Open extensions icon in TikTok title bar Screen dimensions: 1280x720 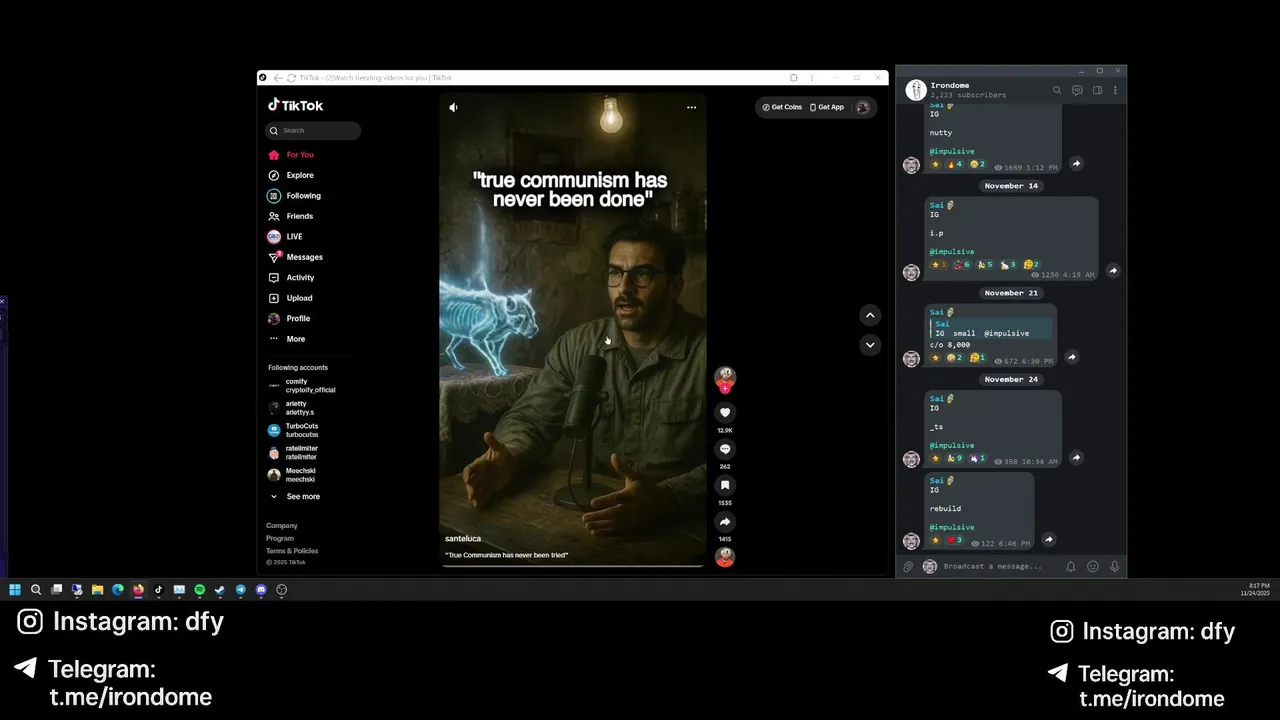point(793,78)
